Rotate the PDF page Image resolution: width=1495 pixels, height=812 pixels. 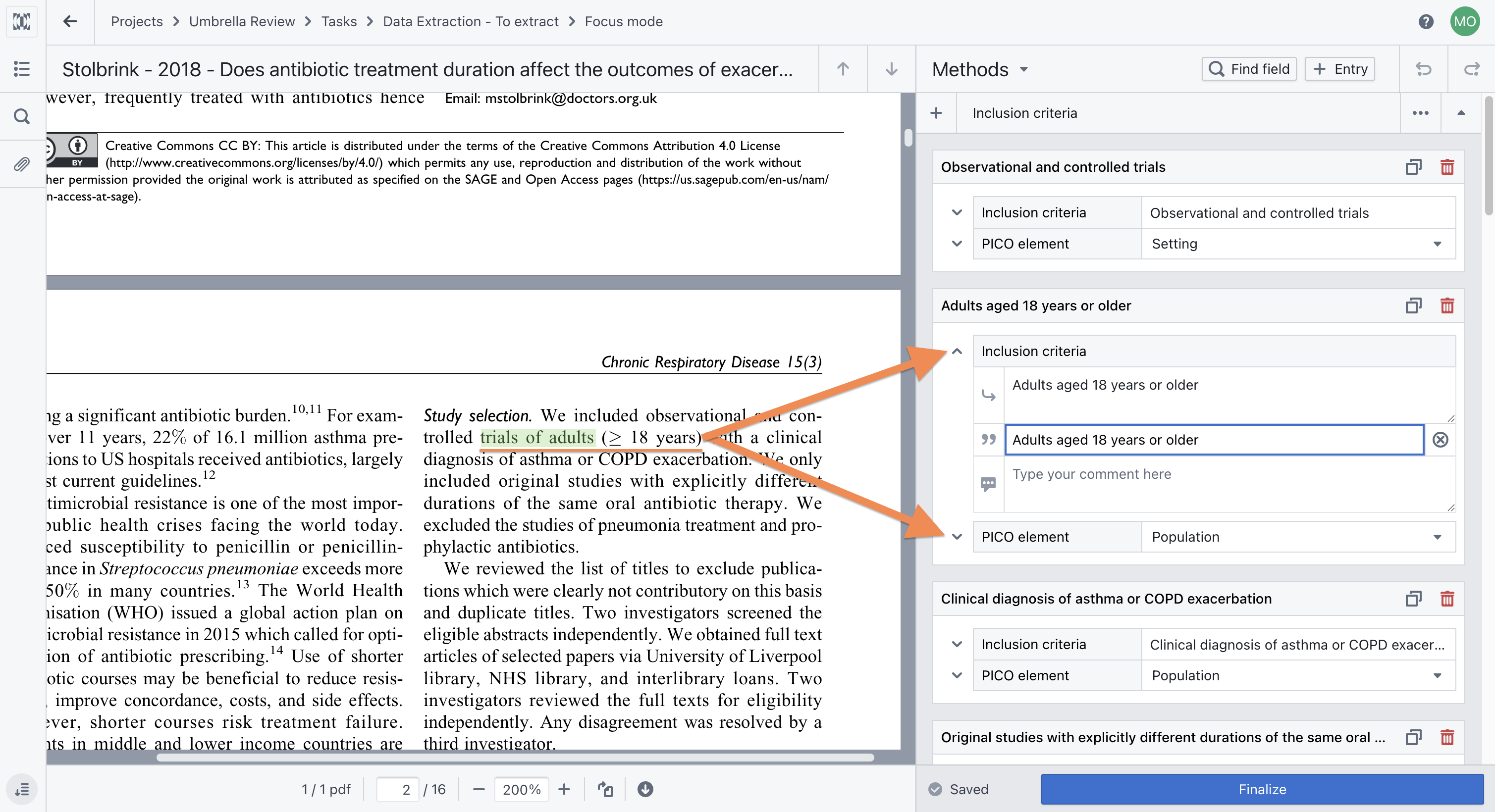pyautogui.click(x=605, y=789)
